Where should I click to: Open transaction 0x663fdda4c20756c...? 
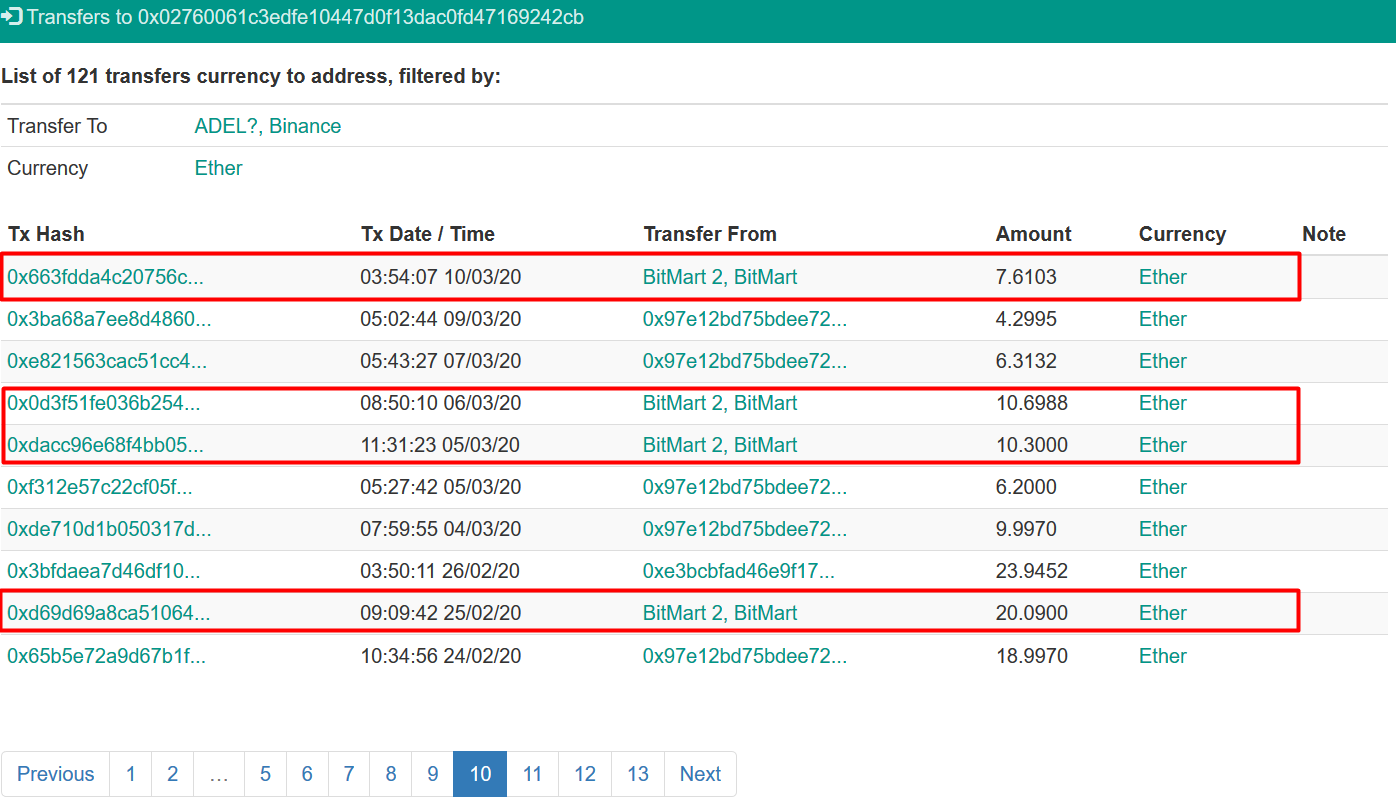coord(105,277)
